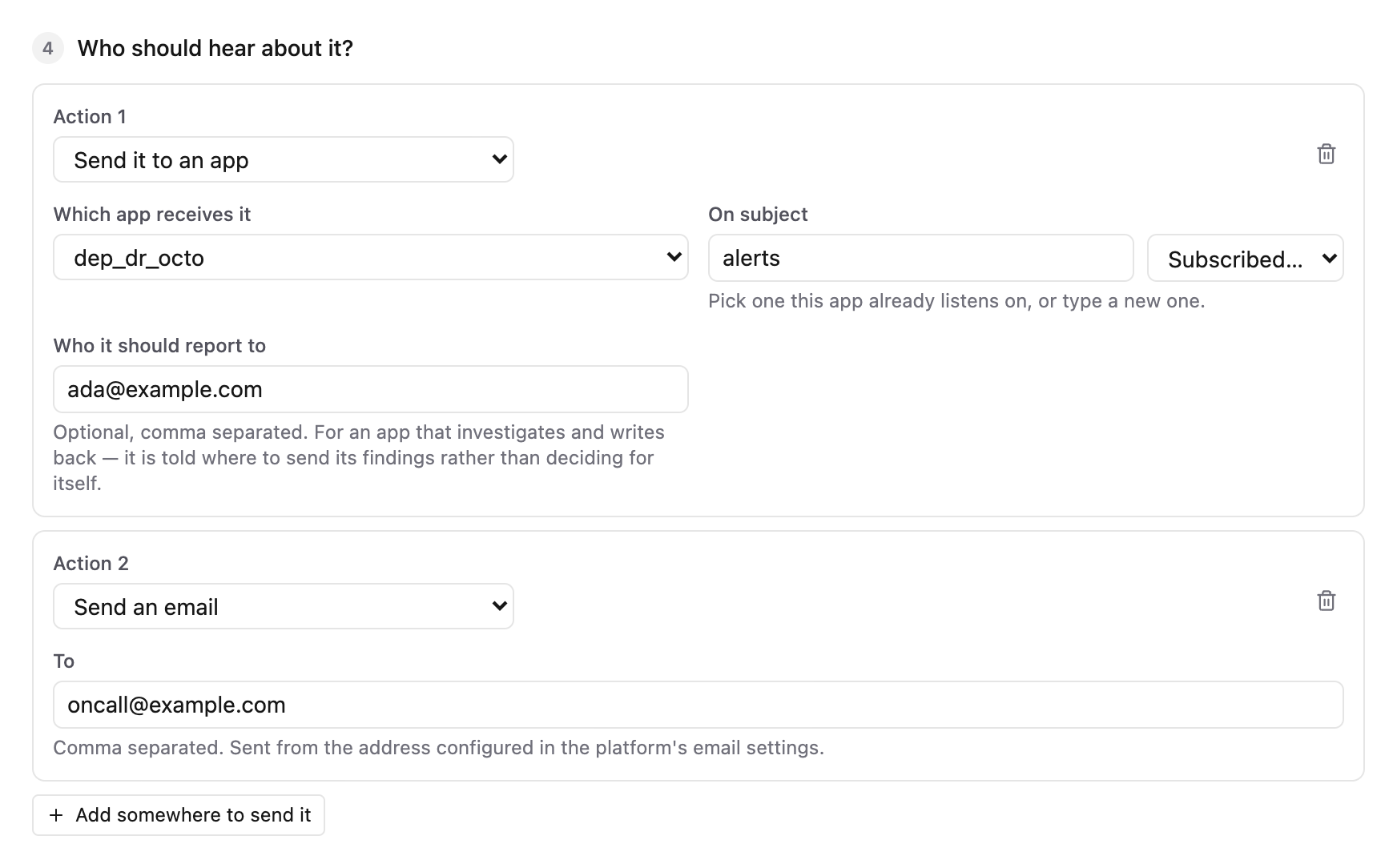The image size is (1397, 868).
Task: Open the Subscribed subjects dropdown
Action: point(1245,258)
